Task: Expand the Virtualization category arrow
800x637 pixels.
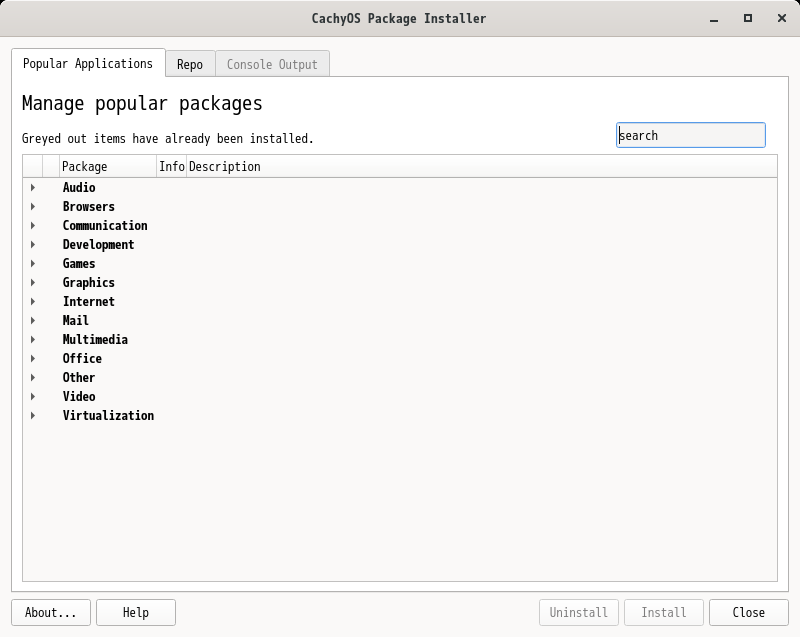Action: (x=33, y=416)
